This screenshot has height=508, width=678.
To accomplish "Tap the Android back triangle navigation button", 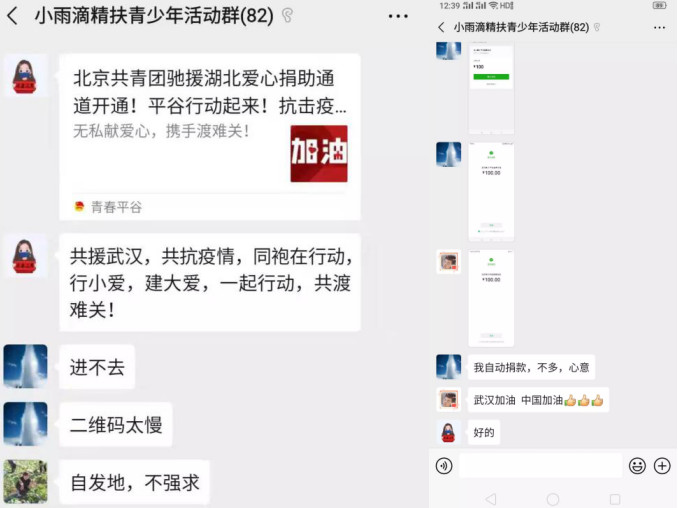I will [491, 499].
